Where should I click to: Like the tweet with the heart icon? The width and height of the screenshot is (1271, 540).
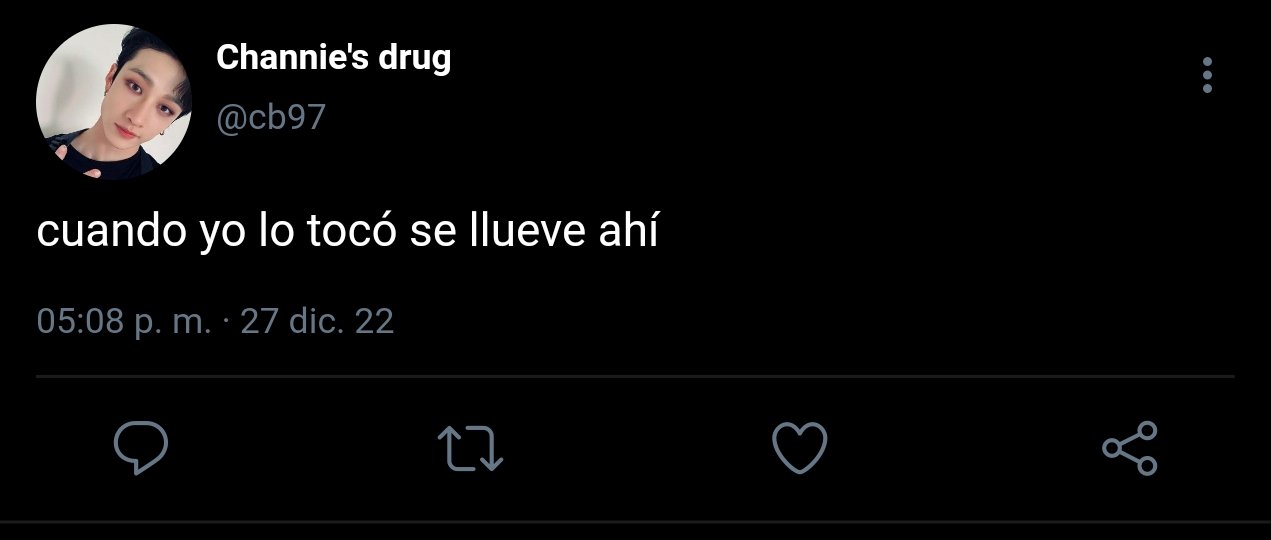click(800, 447)
